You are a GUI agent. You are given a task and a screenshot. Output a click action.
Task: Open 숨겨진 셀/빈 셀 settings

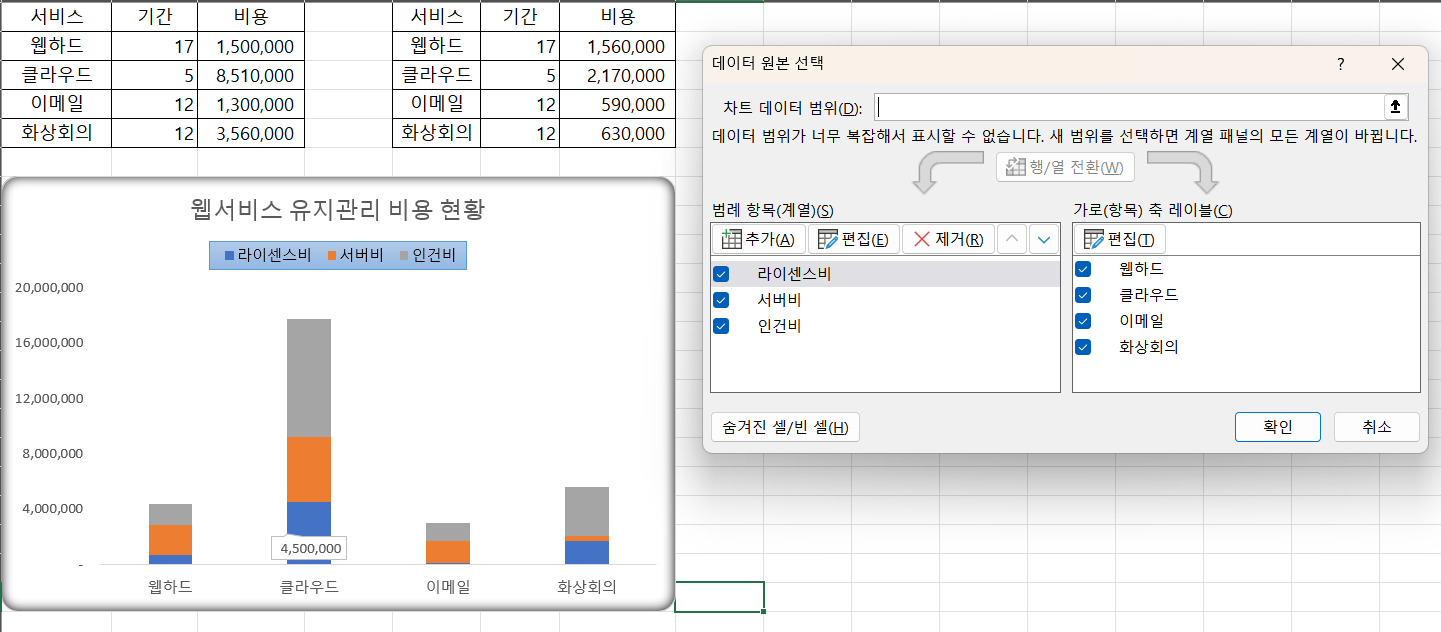click(x=785, y=427)
